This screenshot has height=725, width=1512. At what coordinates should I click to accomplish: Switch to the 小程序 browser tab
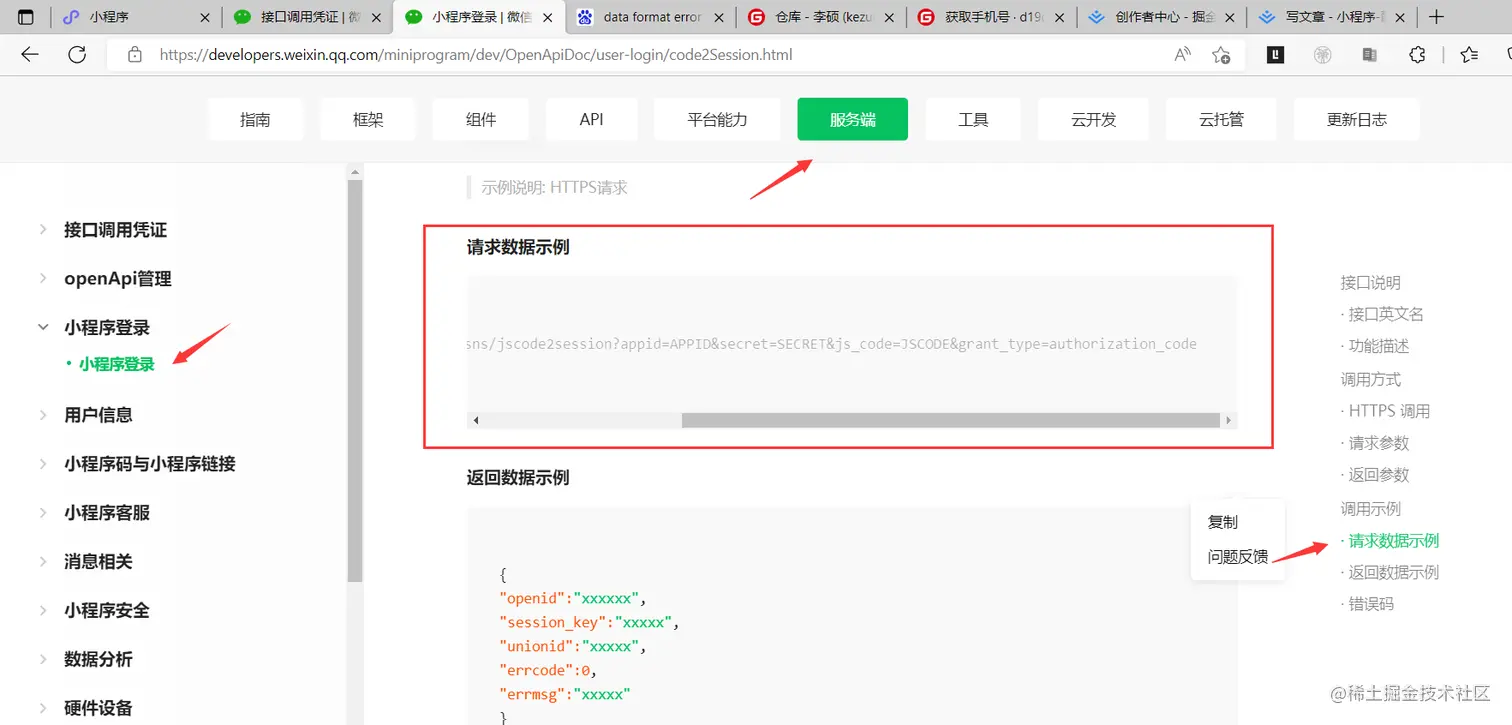[136, 17]
